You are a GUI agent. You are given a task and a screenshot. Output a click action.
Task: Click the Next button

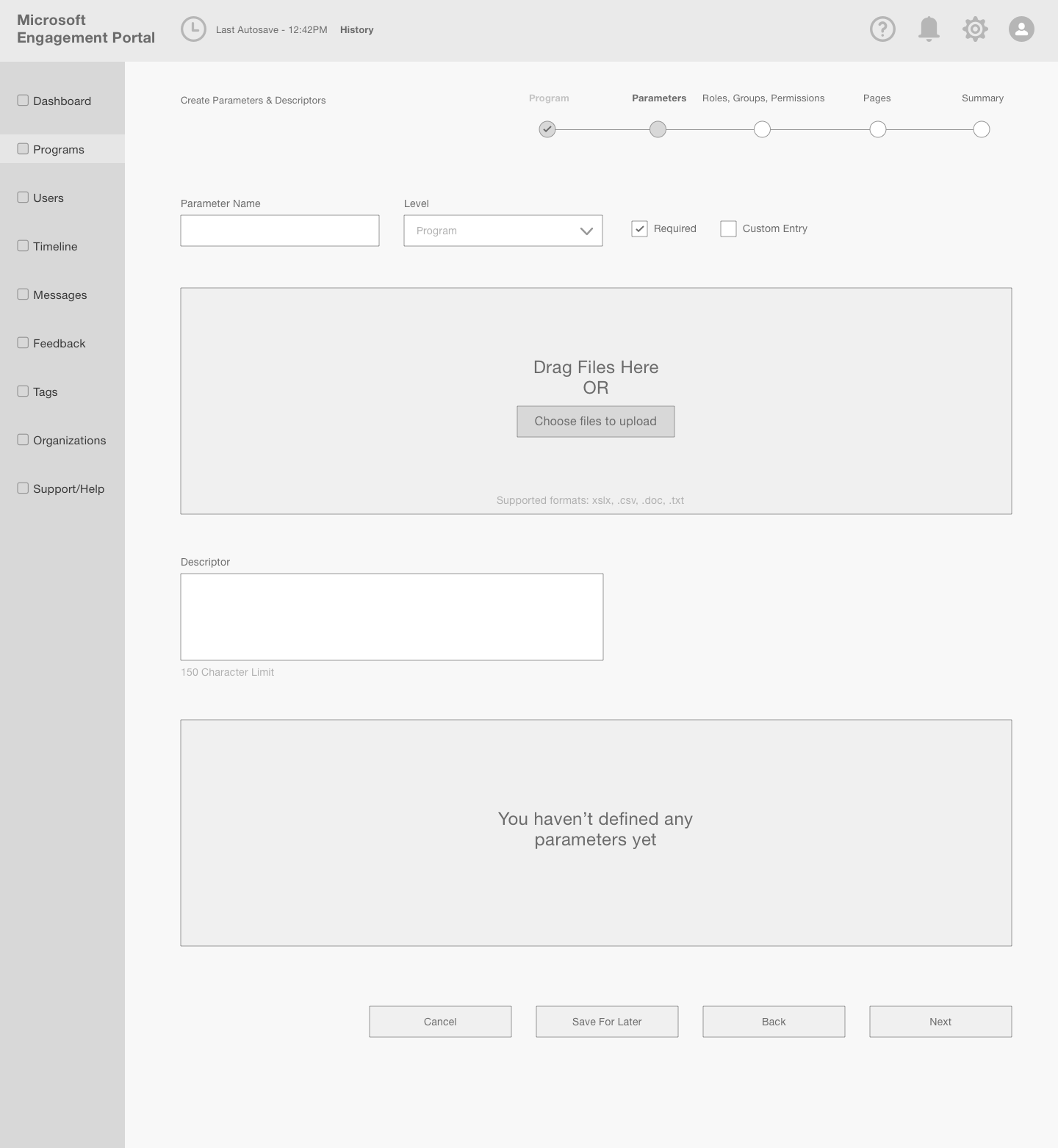click(x=940, y=1022)
